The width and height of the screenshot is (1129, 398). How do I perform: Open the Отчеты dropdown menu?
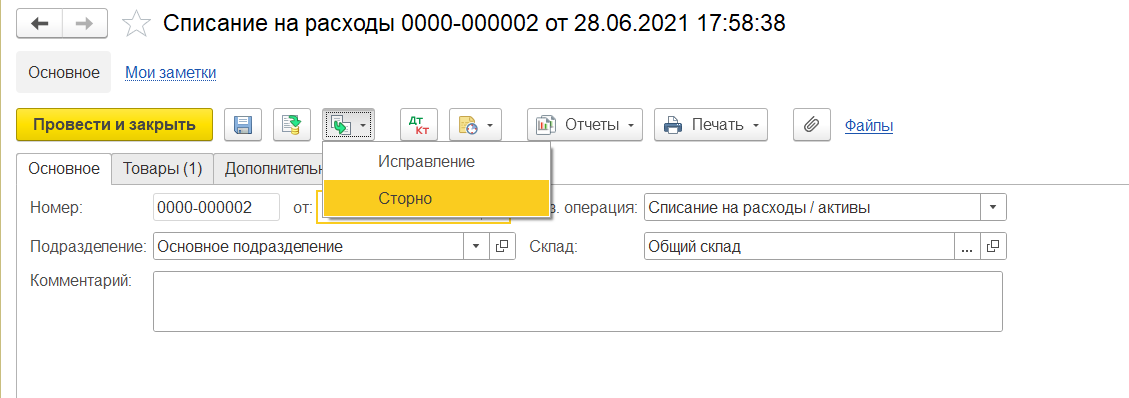(x=585, y=125)
